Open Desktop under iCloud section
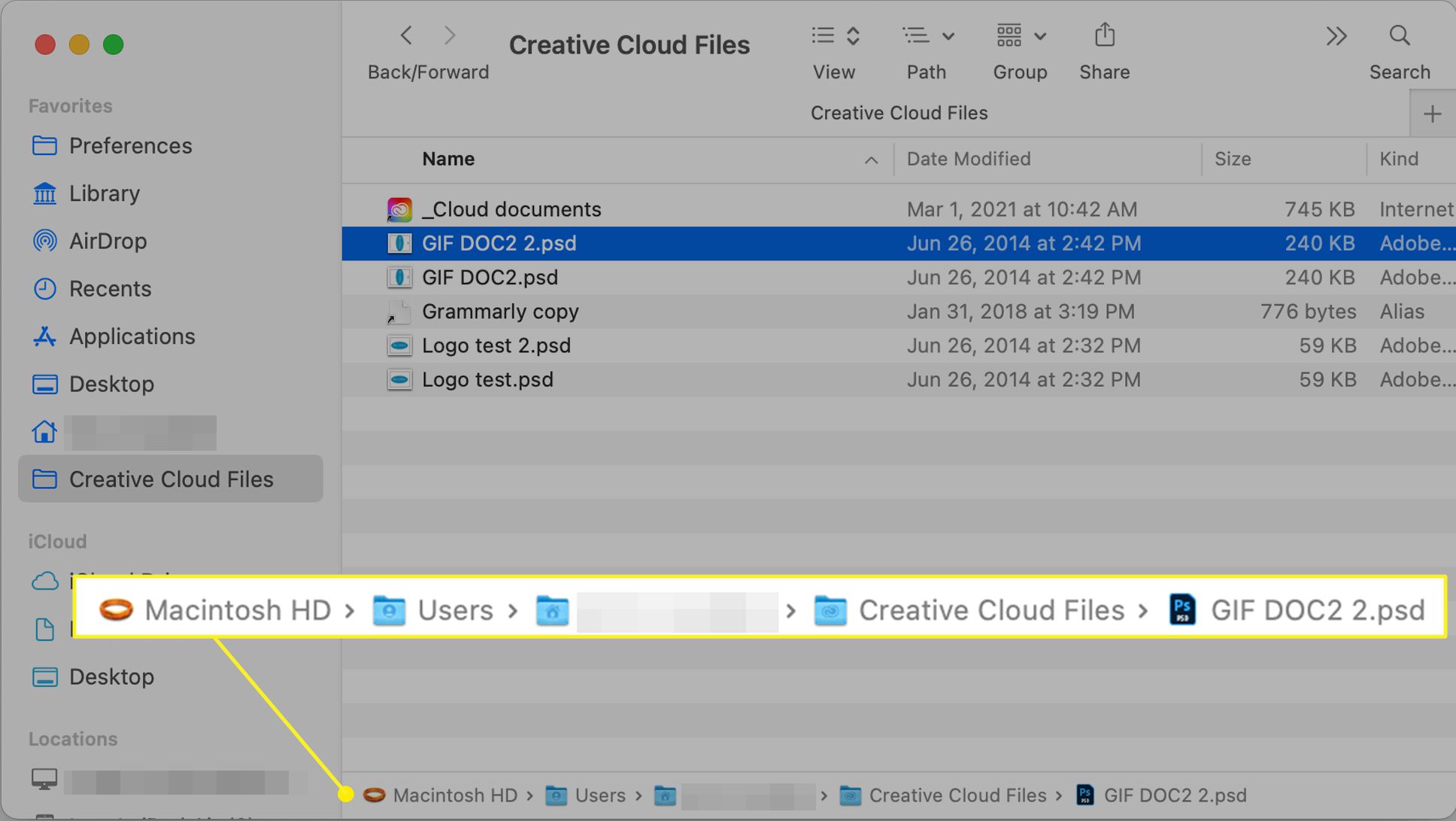Screen dimensions: 1456x821 (x=111, y=677)
